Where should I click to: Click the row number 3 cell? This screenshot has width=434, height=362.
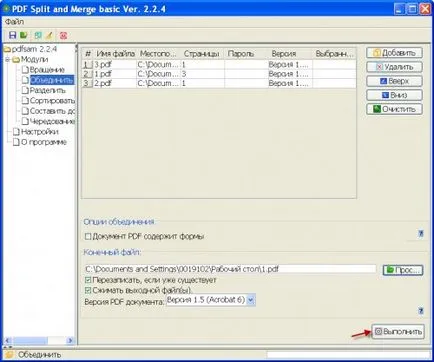[x=87, y=83]
